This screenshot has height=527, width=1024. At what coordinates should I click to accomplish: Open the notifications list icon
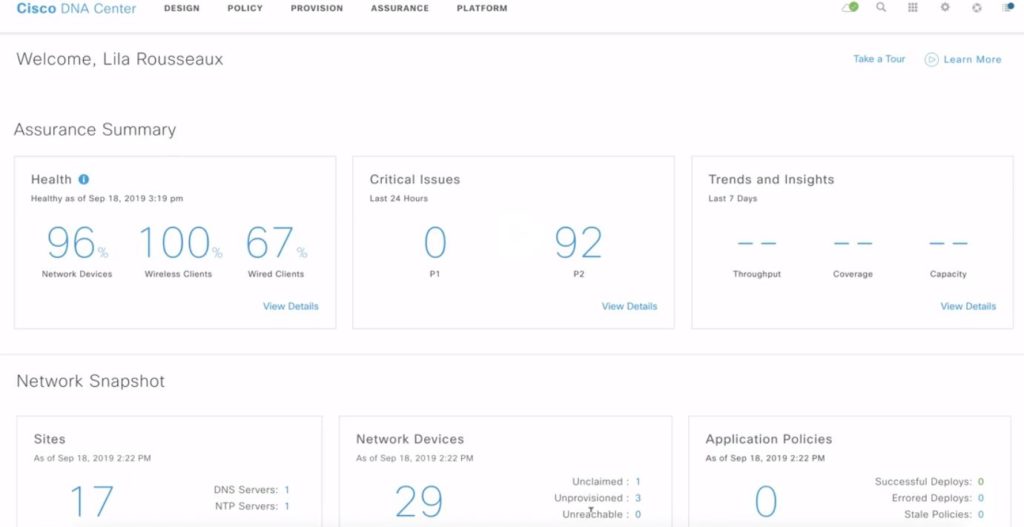point(1008,8)
